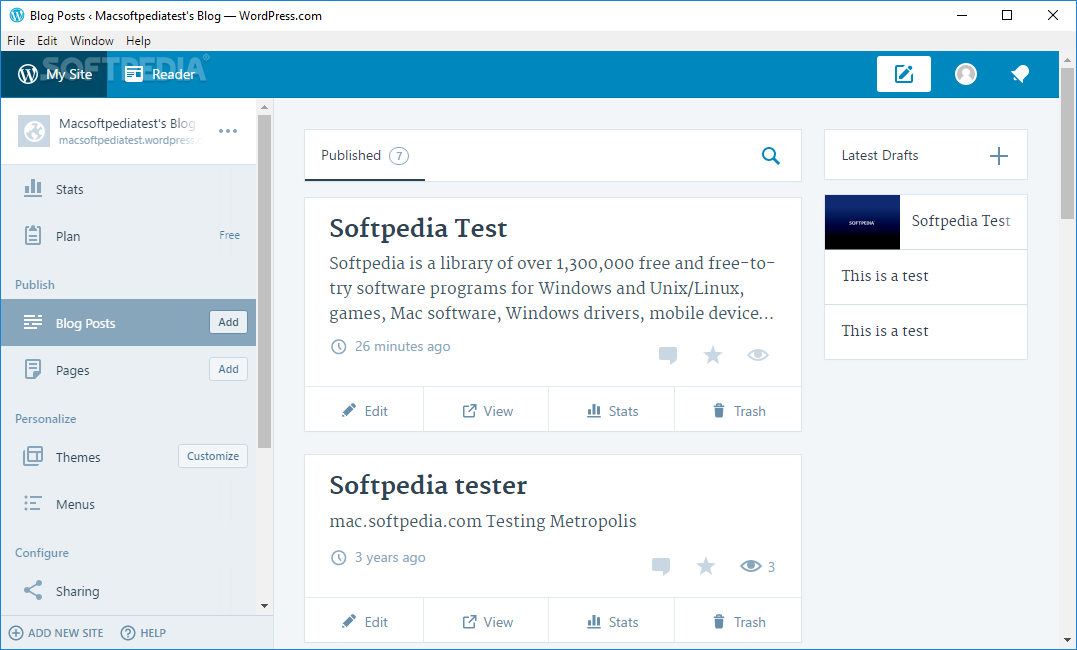Image resolution: width=1077 pixels, height=650 pixels.
Task: Open the Plan sidebar item
Action: (128, 236)
